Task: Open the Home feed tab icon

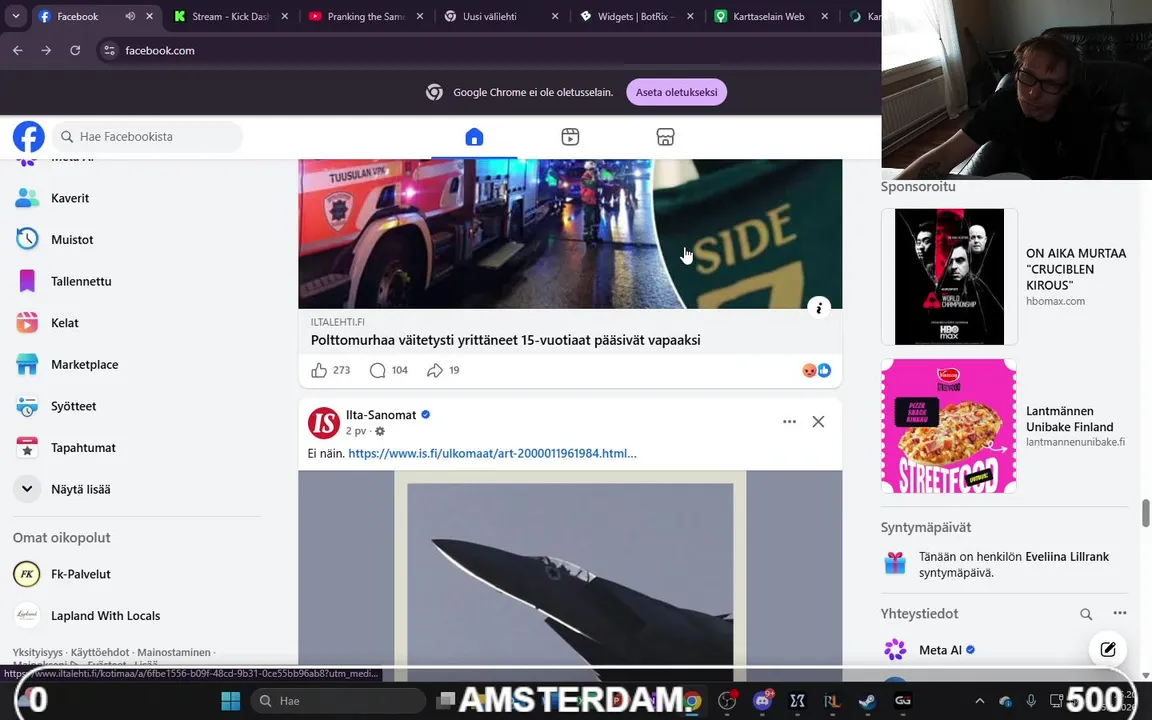Action: coord(474,137)
